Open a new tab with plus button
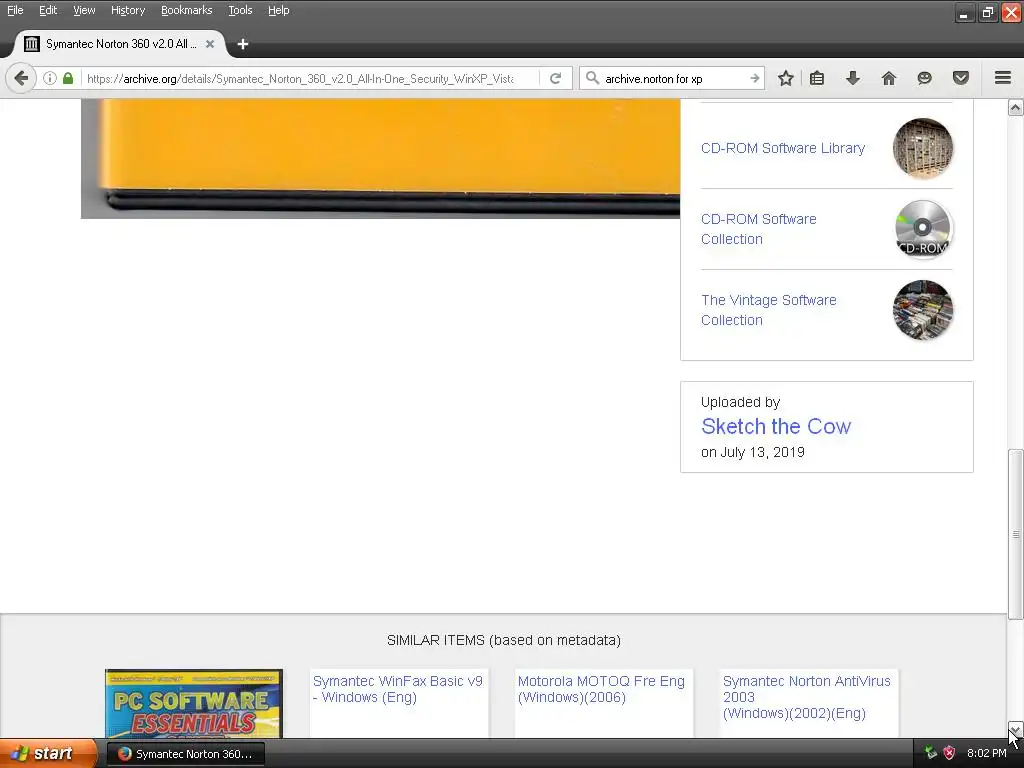Image resolution: width=1024 pixels, height=768 pixels. (x=243, y=44)
